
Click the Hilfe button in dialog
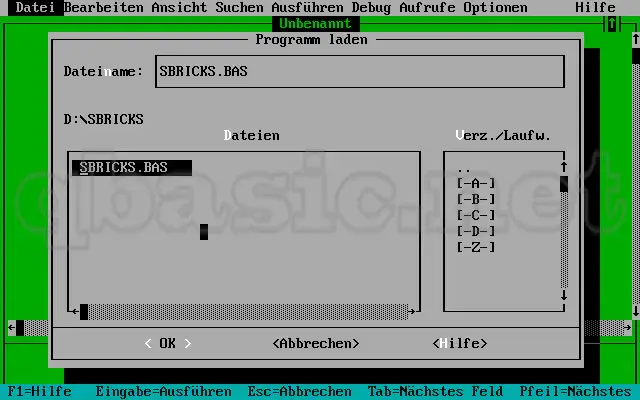pos(460,343)
